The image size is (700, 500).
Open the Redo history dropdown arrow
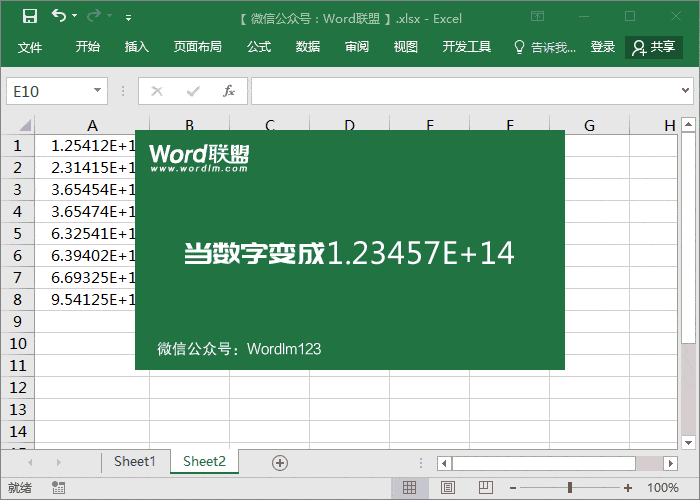[x=109, y=16]
